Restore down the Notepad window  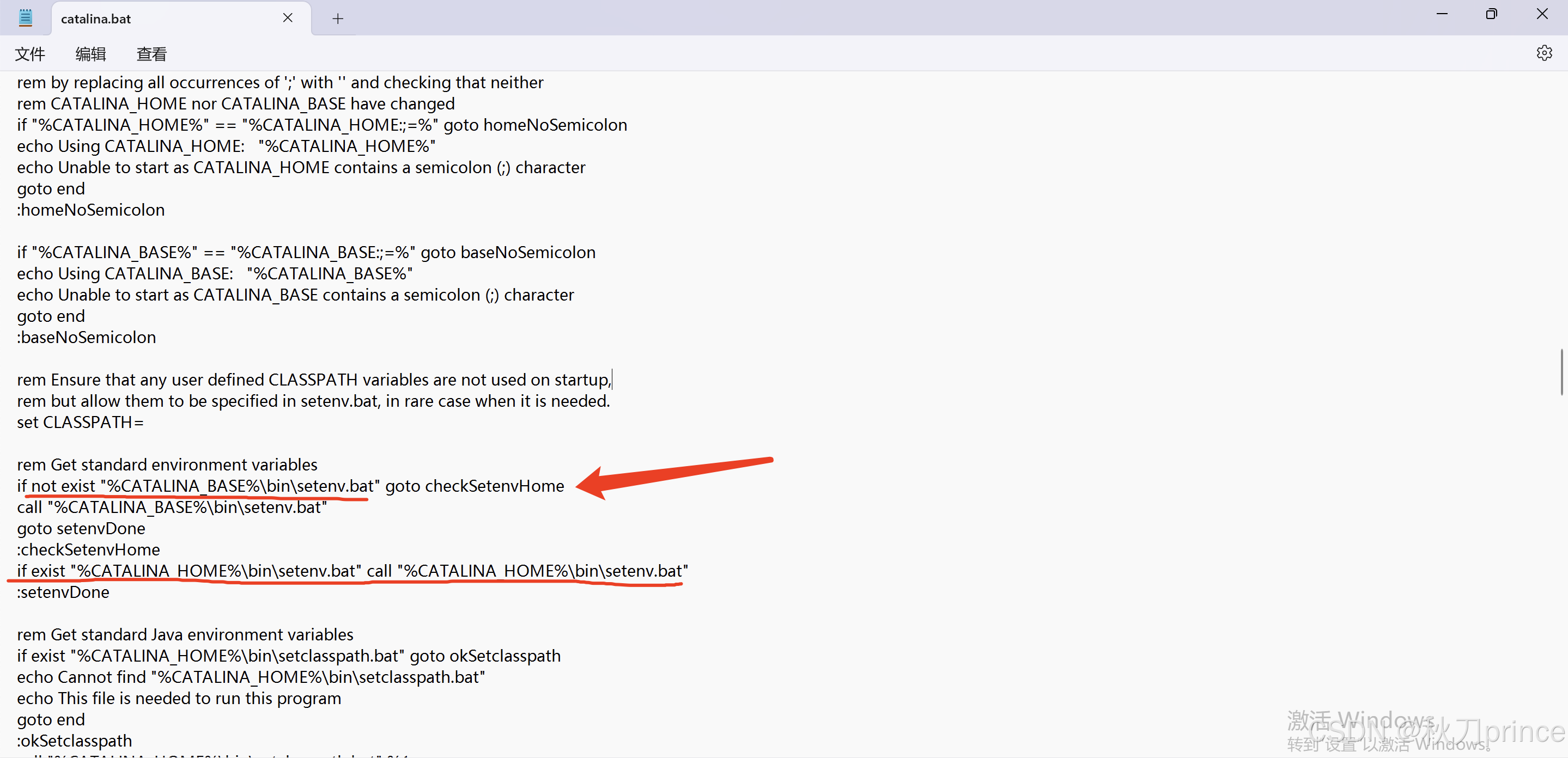click(x=1491, y=14)
